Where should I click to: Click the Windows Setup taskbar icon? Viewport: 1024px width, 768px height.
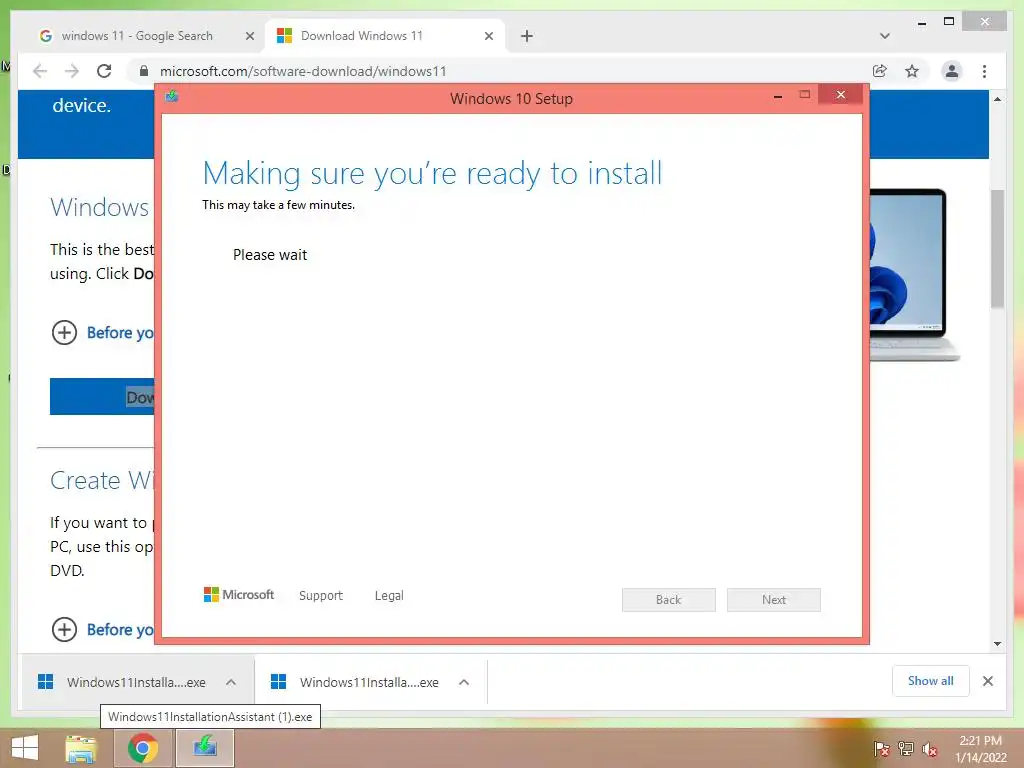point(205,748)
